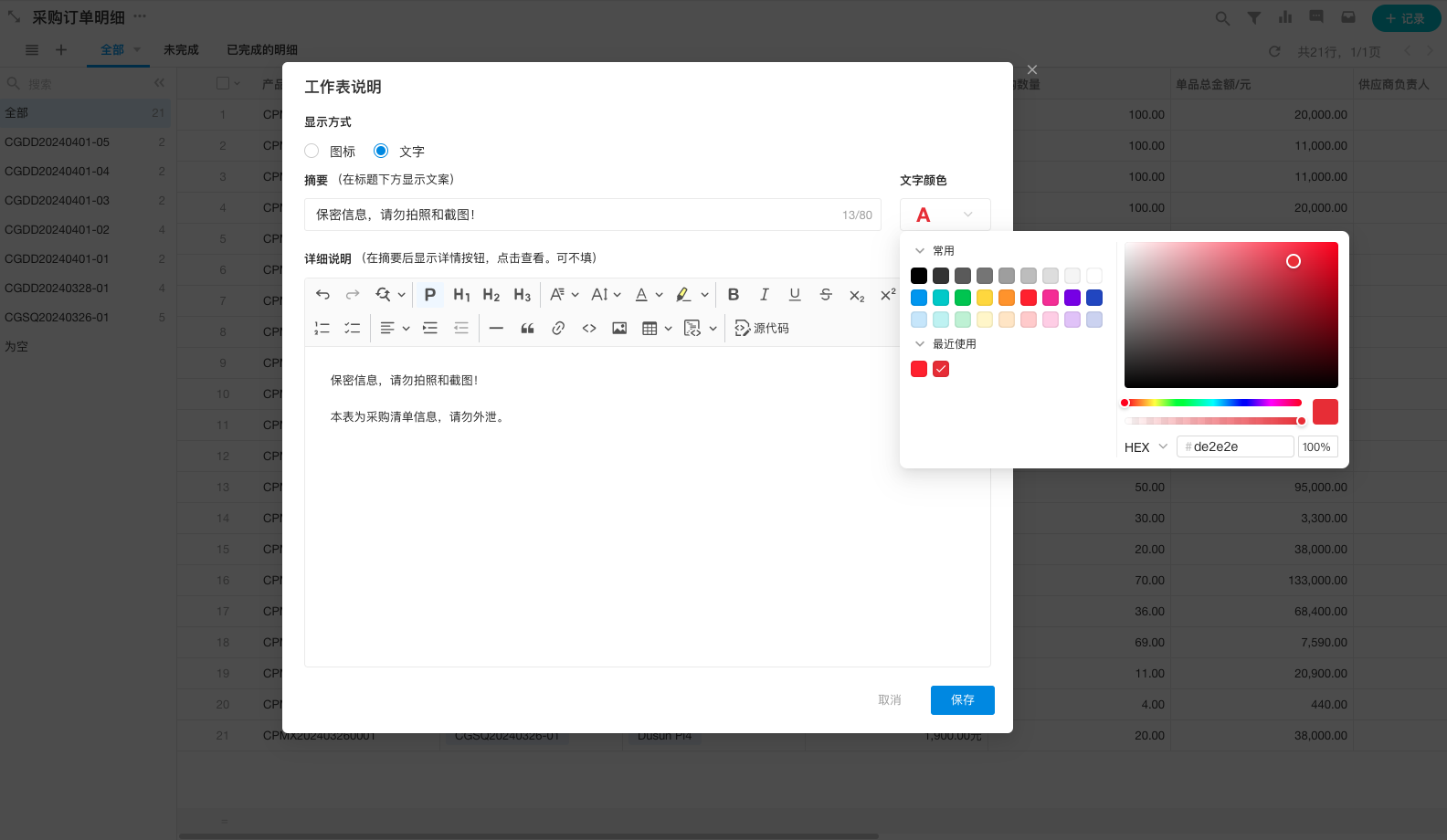Click the opacity slider below the hue bar

[1213, 421]
